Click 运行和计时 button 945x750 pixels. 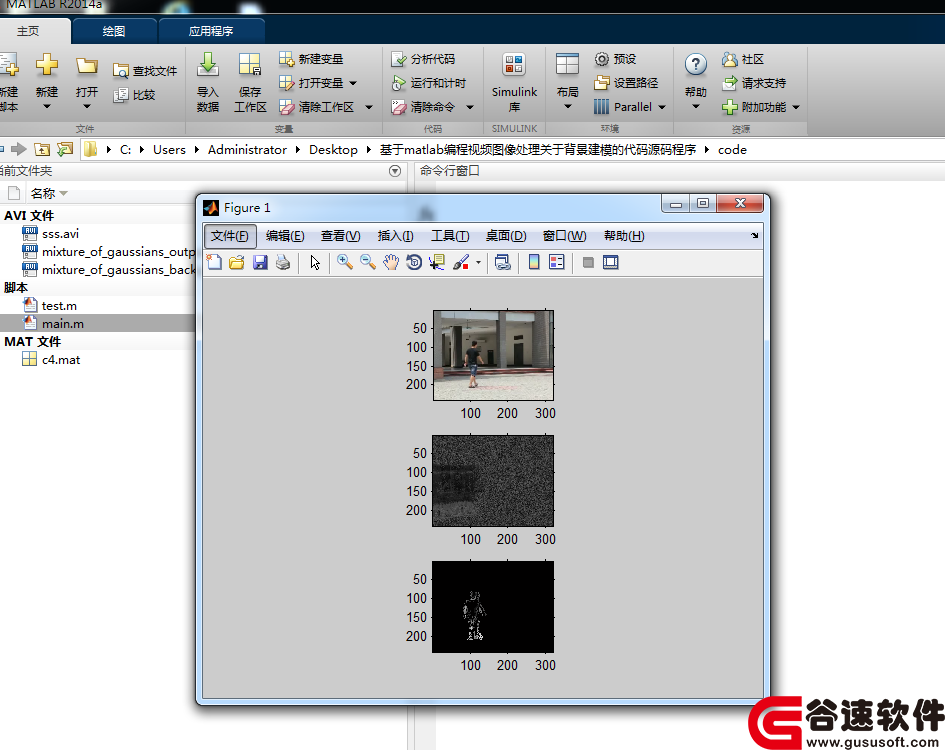pos(429,83)
